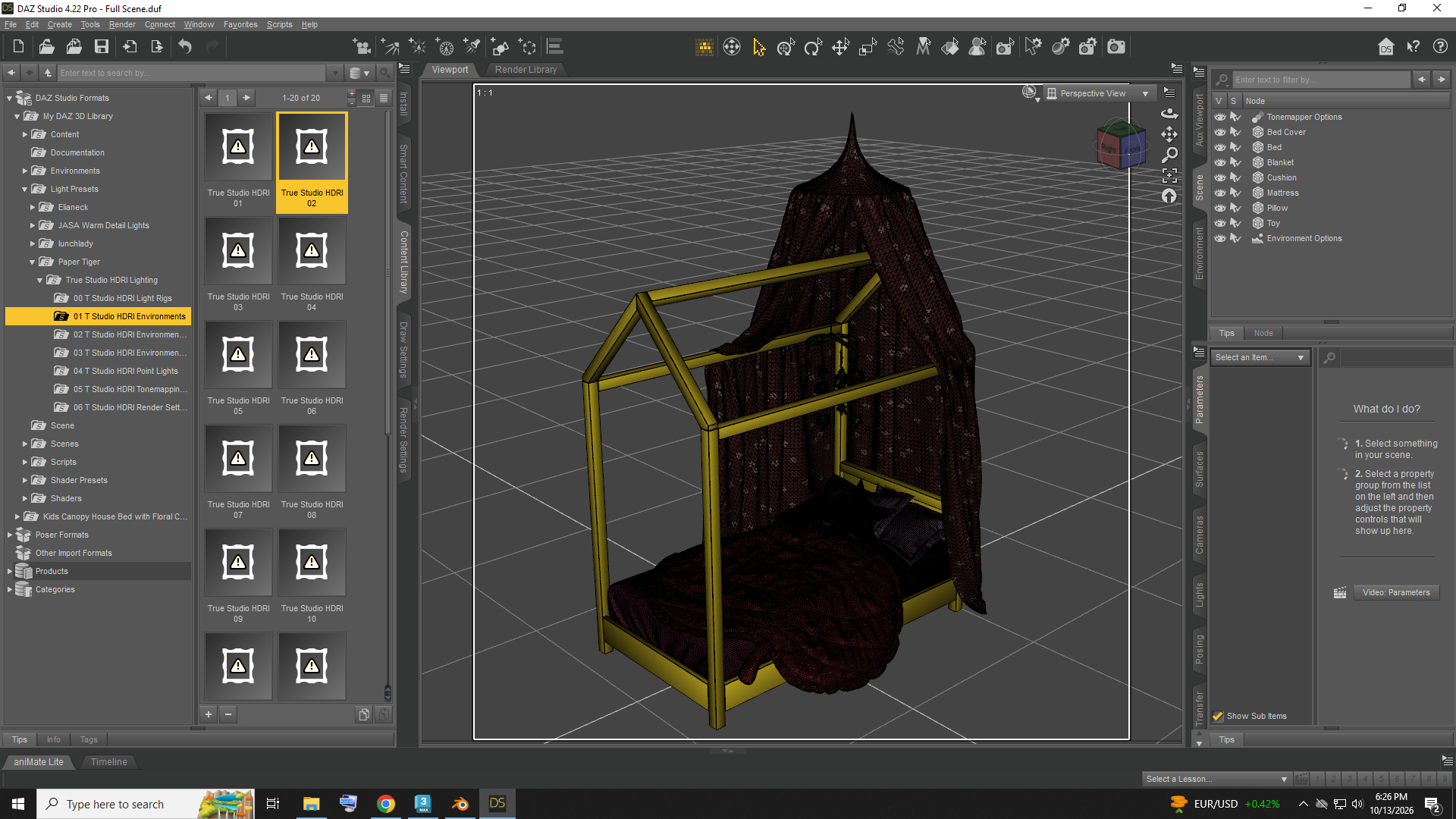Open Chrome from the taskbar
Viewport: 1456px width, 819px height.
point(386,804)
